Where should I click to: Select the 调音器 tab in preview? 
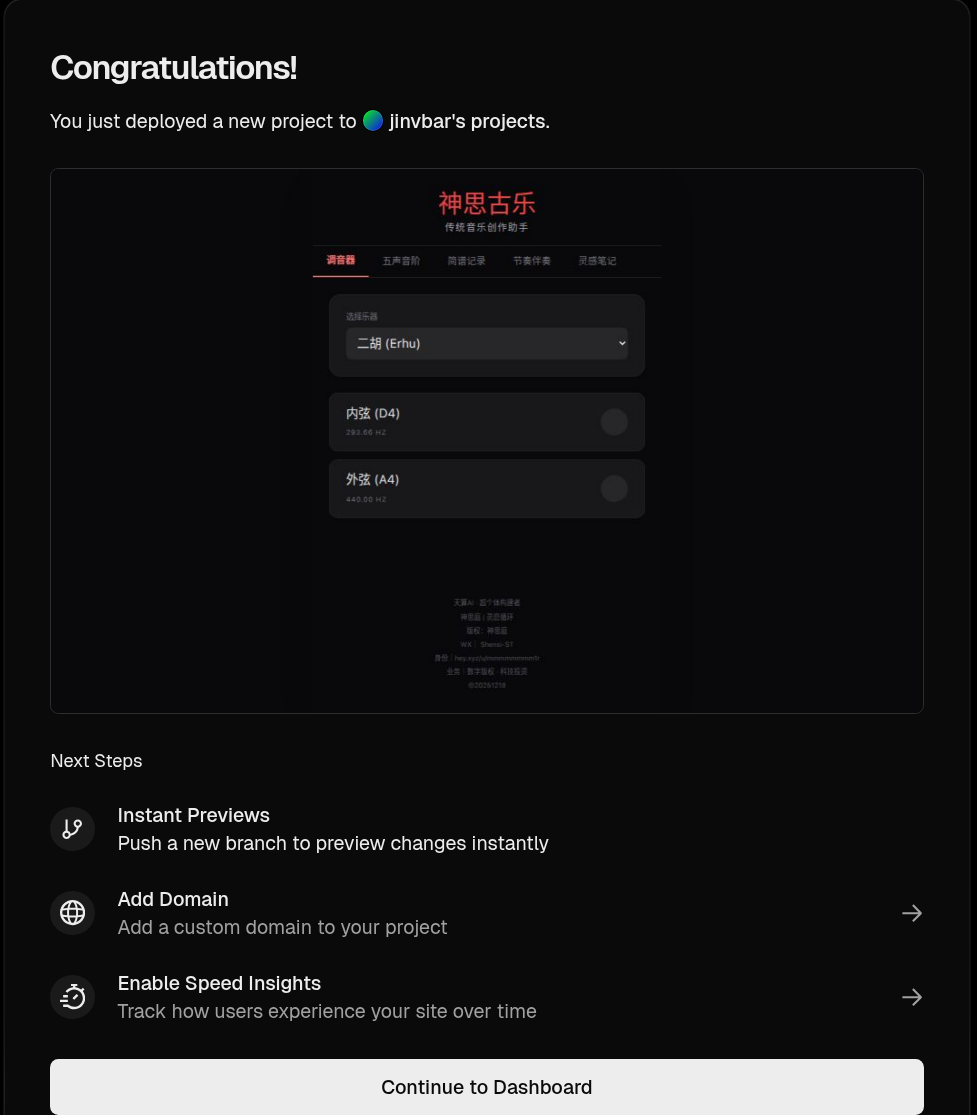(x=341, y=261)
